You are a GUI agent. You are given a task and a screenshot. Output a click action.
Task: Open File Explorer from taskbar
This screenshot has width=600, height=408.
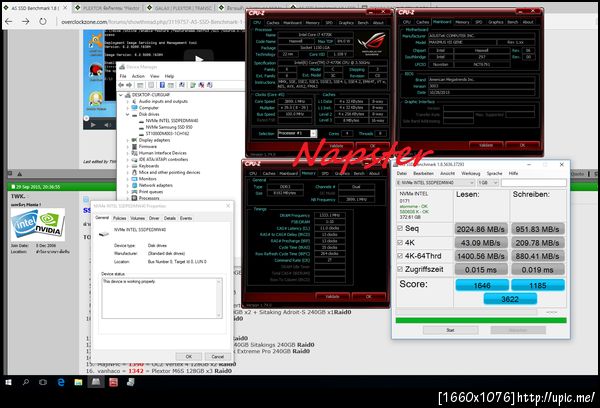pos(78,382)
